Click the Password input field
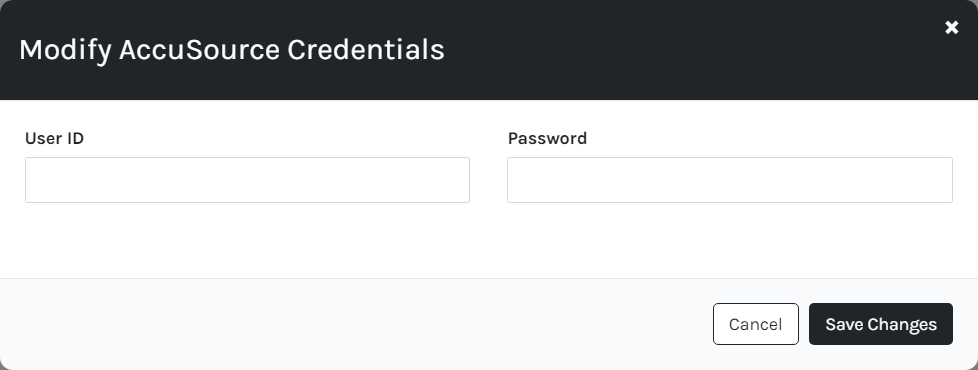The height and width of the screenshot is (370, 978). 730,180
